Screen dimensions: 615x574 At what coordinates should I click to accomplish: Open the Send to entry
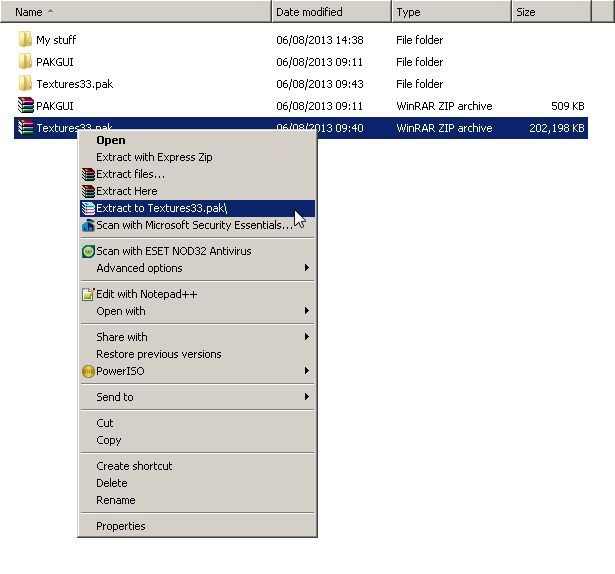(197, 397)
